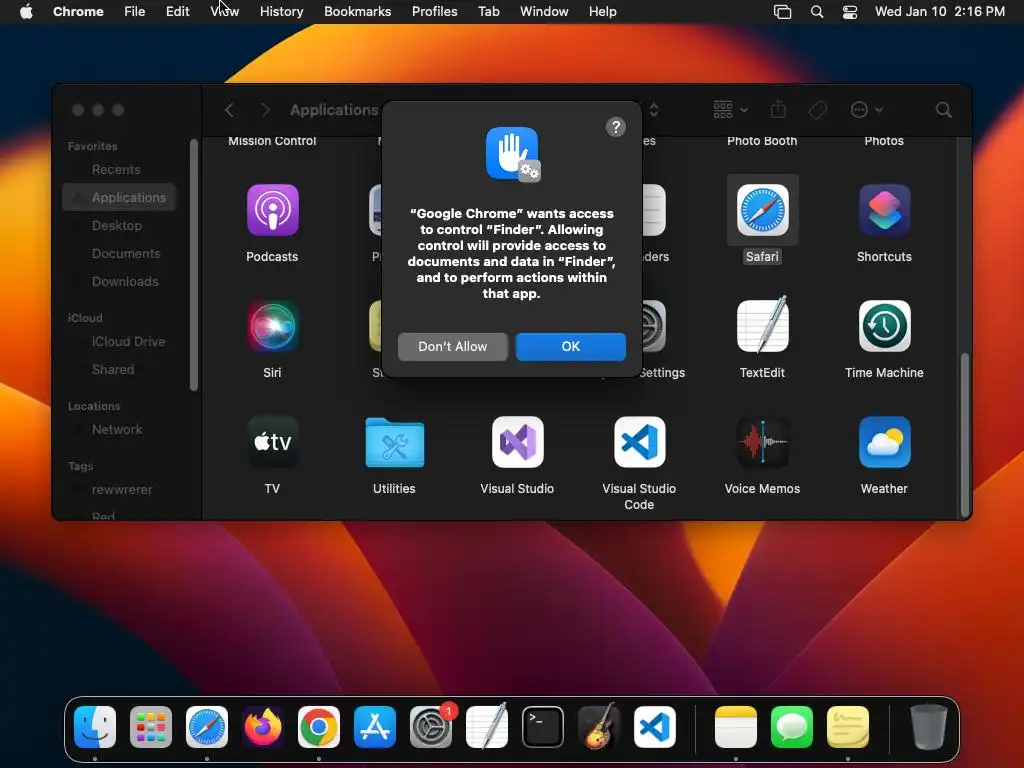
Task: Open the TextEdit app icon
Action: pos(762,325)
